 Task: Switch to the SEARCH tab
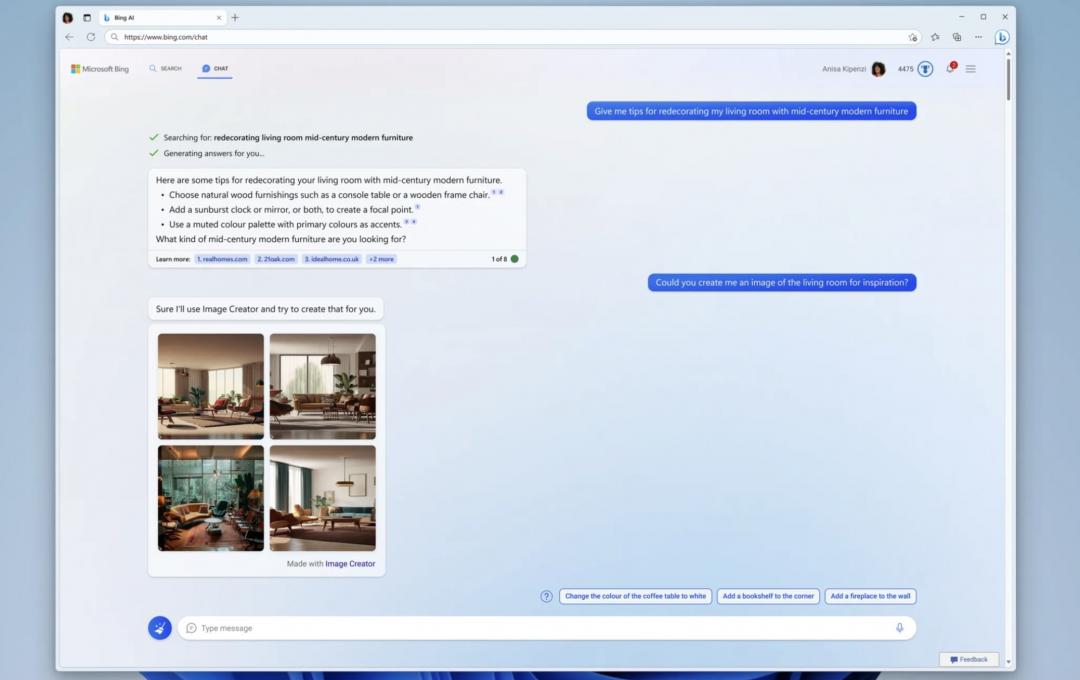point(166,69)
